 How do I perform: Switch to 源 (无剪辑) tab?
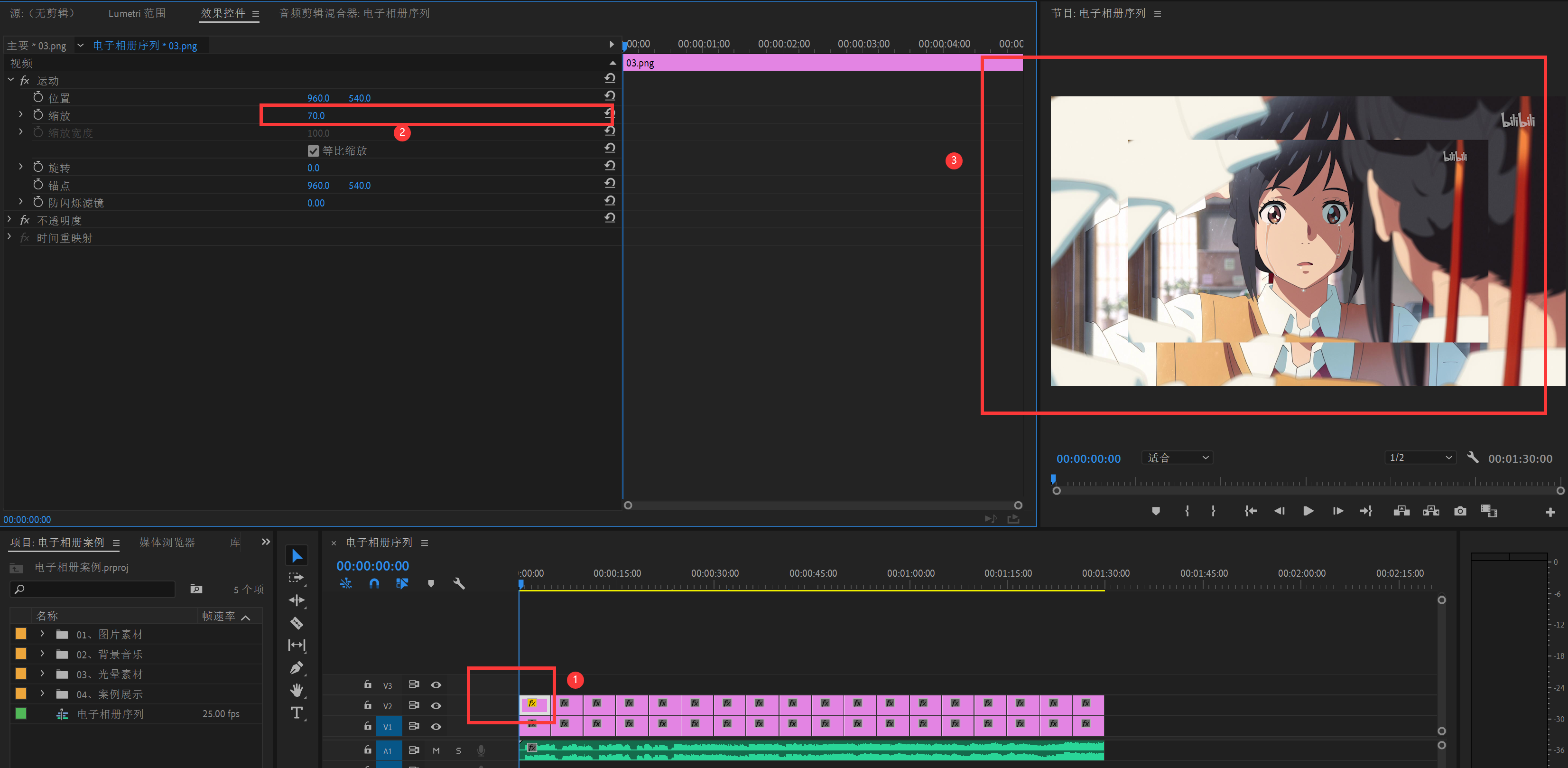point(42,13)
